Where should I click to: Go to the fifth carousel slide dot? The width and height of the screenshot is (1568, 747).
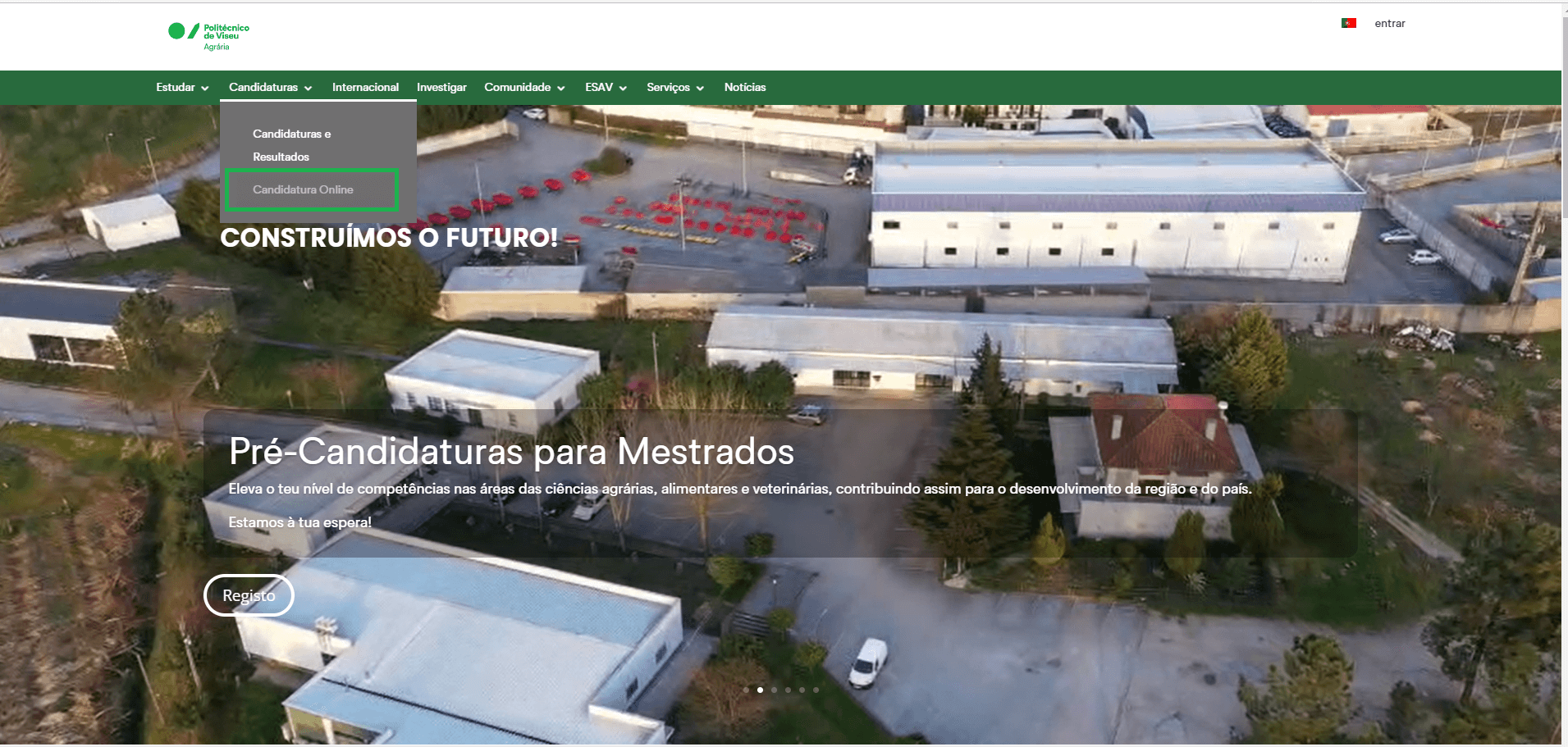coord(802,690)
